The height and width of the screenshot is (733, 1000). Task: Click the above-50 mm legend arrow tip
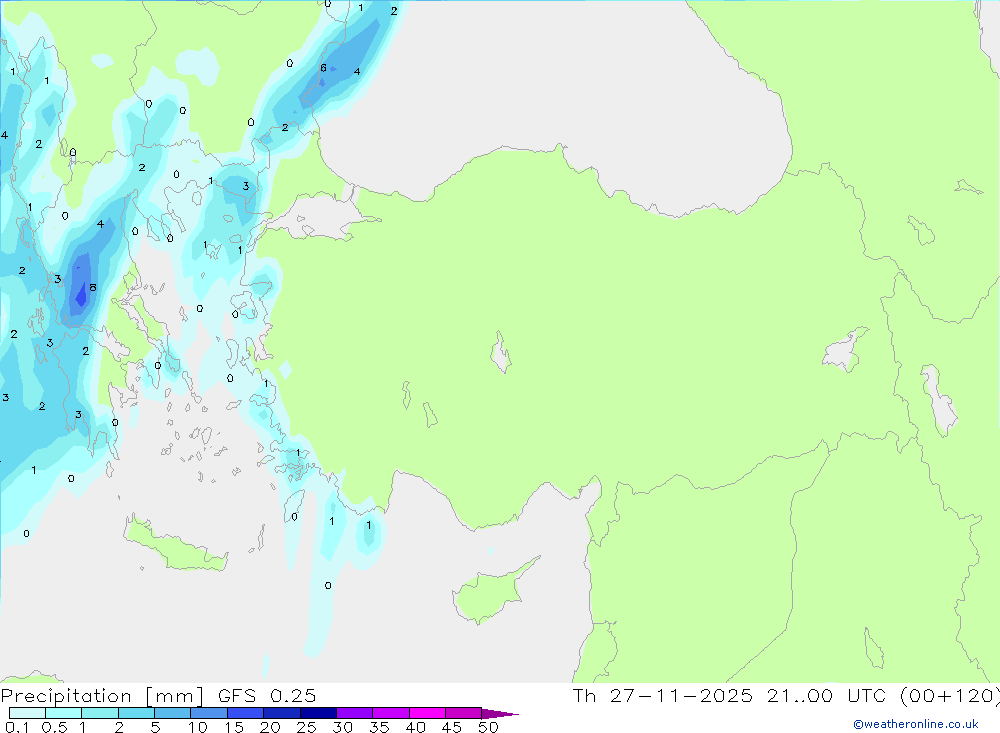(x=500, y=714)
